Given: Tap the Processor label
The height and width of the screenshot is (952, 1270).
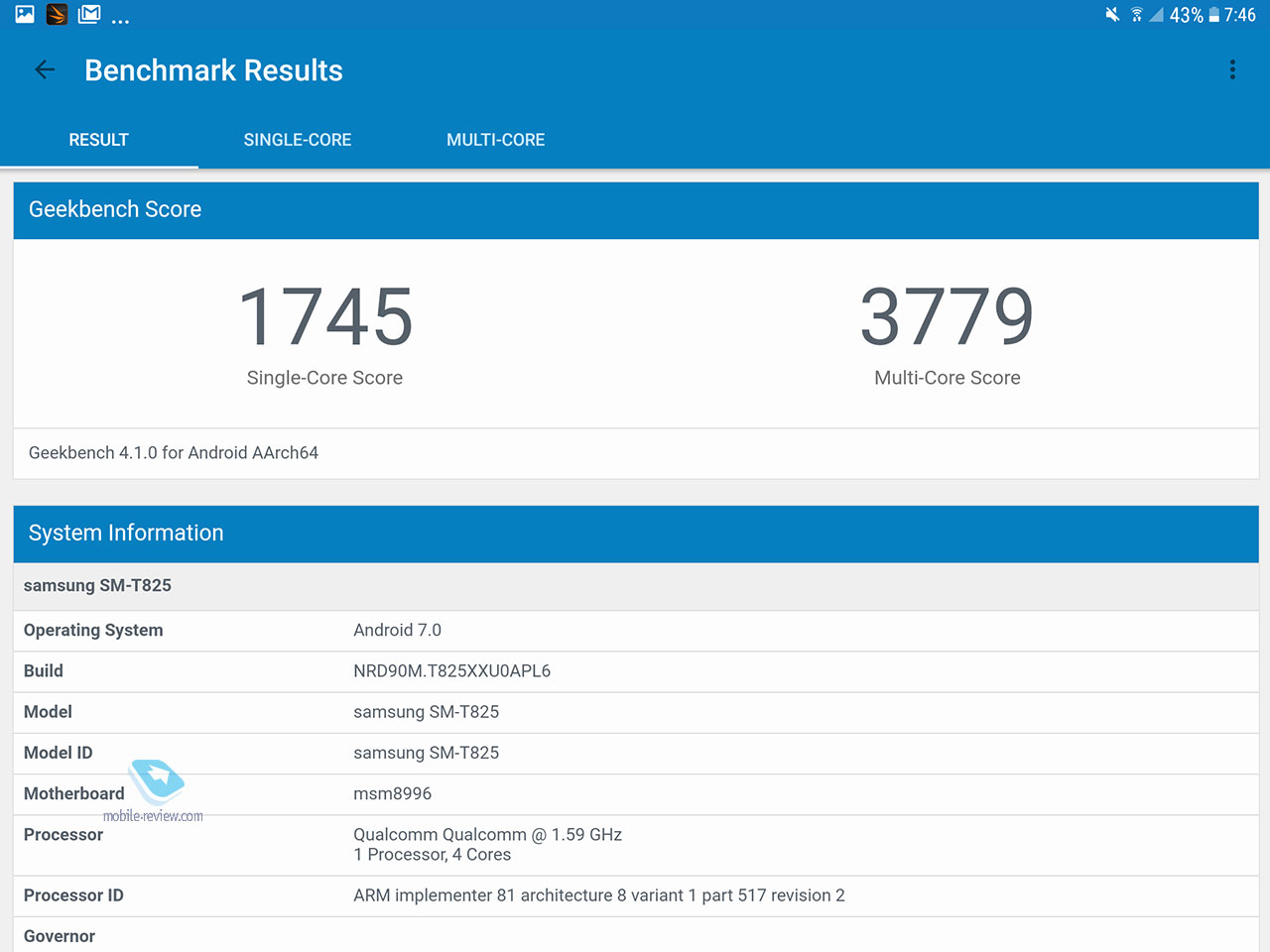Looking at the screenshot, I should point(63,835).
